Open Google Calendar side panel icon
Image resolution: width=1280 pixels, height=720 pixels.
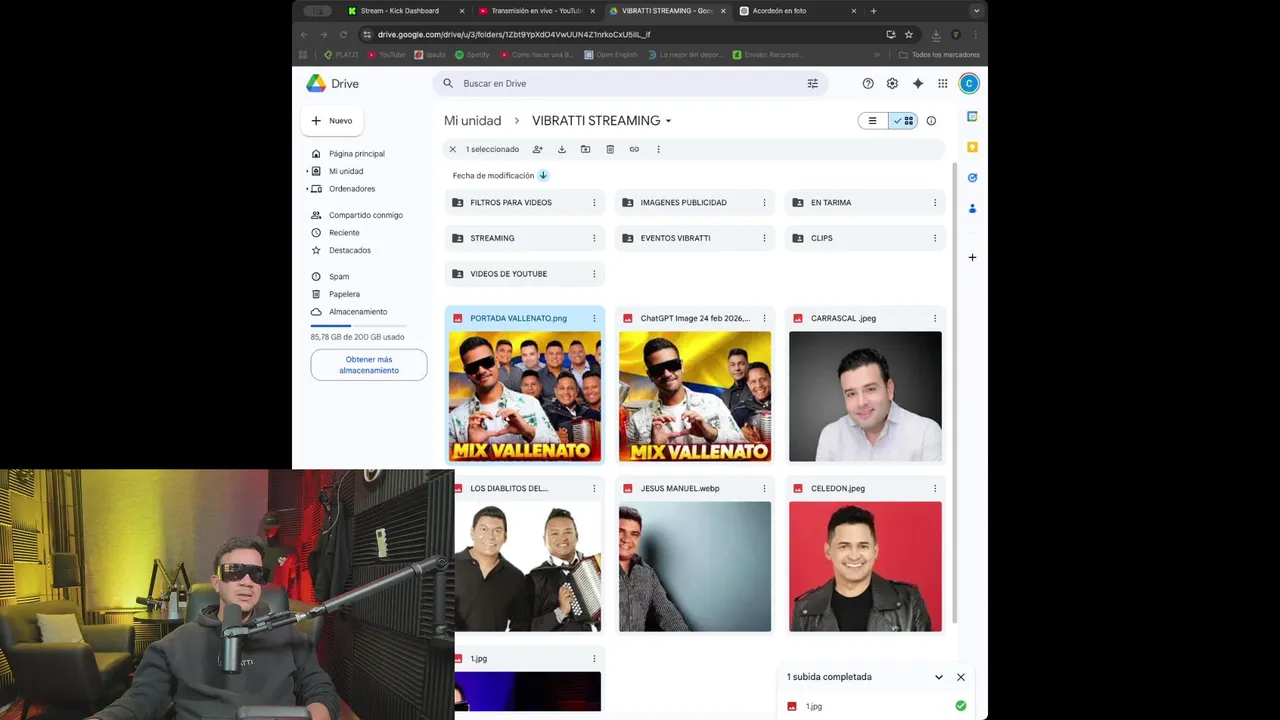coord(972,117)
